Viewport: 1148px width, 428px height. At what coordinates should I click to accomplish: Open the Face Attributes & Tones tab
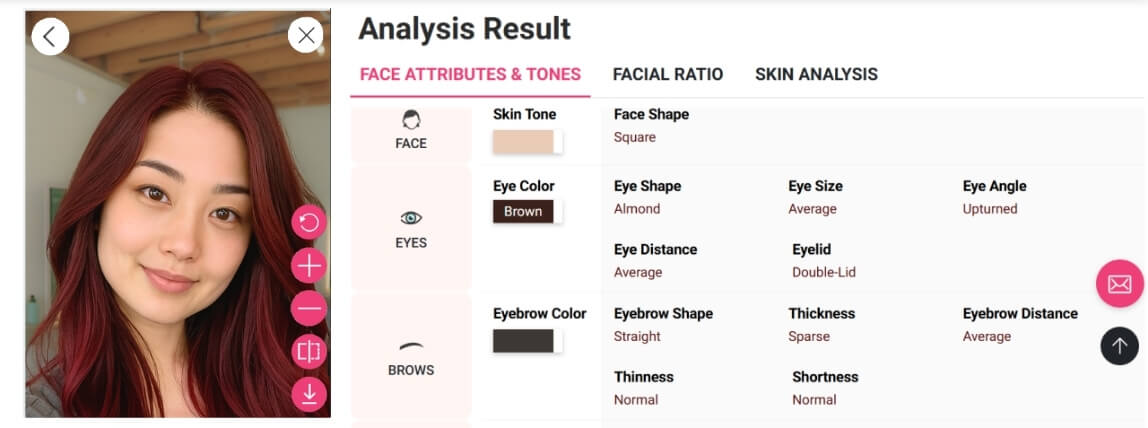point(470,74)
